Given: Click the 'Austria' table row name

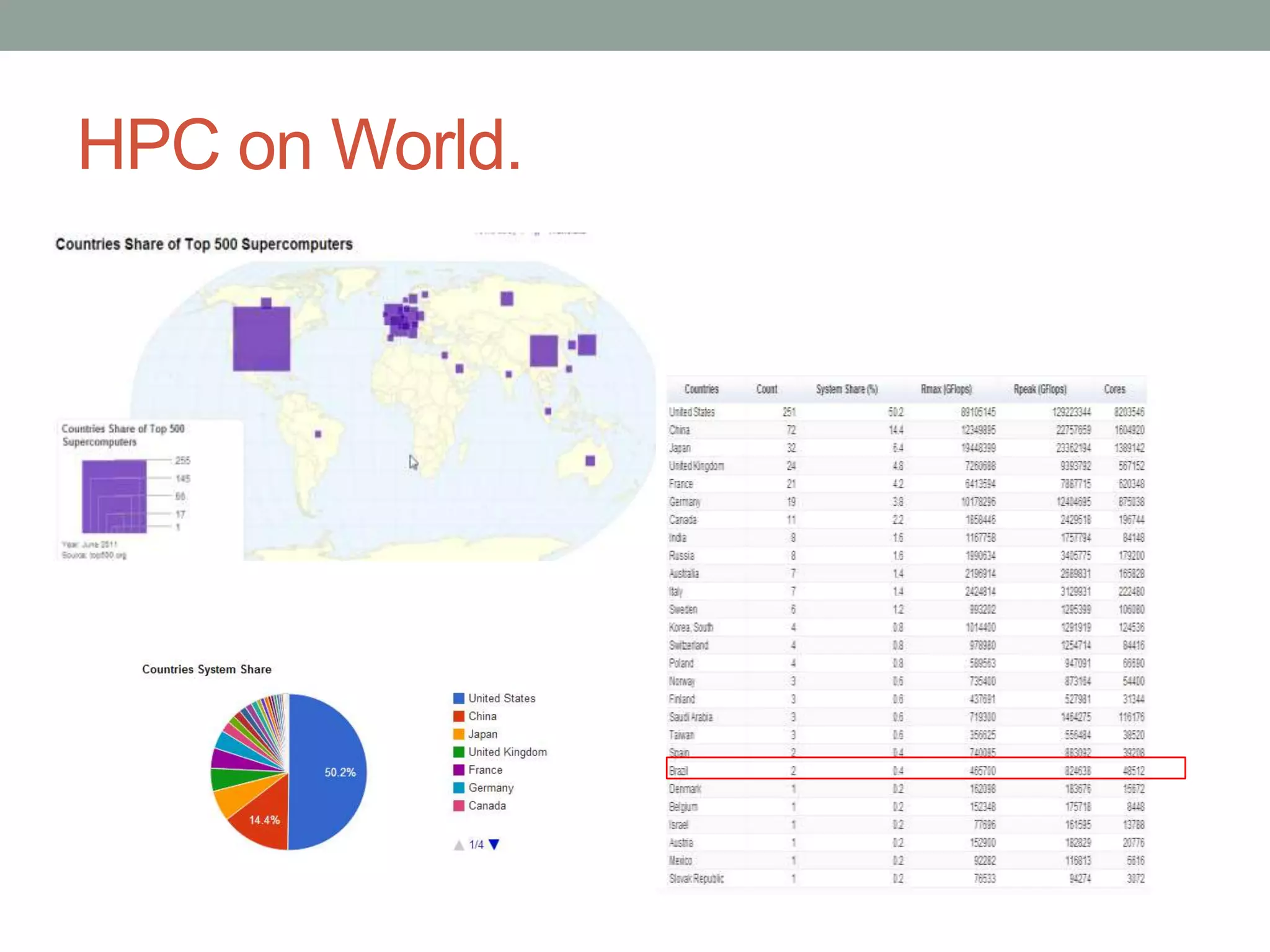Looking at the screenshot, I should (681, 844).
